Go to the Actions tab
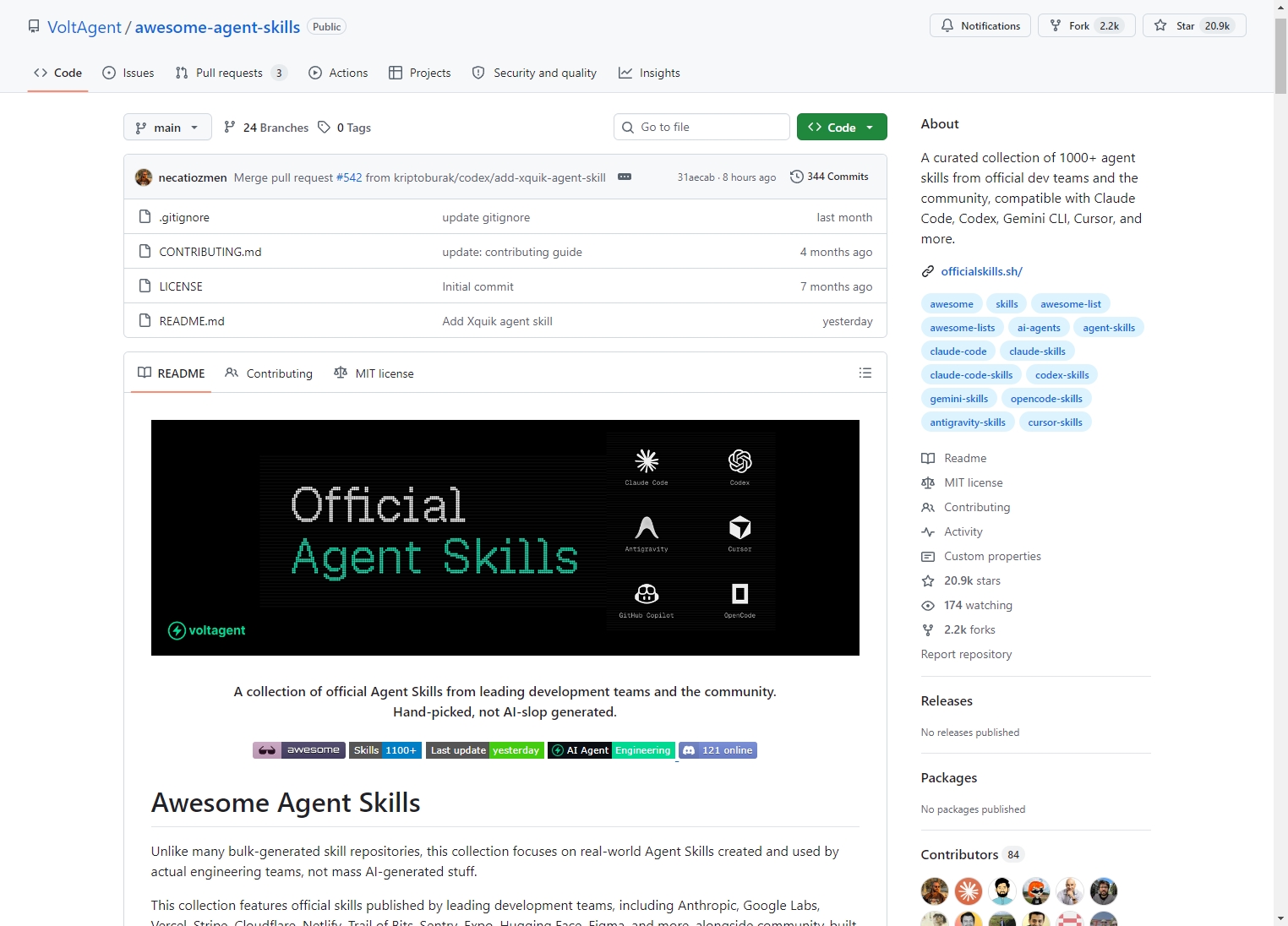Viewport: 1288px width, 926px height. coord(338,73)
